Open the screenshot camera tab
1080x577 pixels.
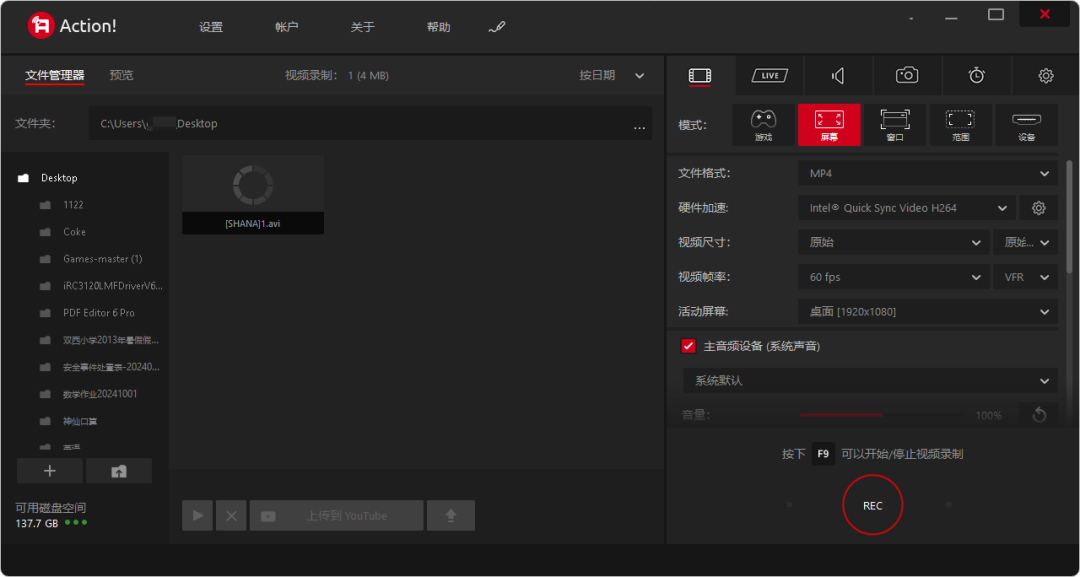coord(907,76)
